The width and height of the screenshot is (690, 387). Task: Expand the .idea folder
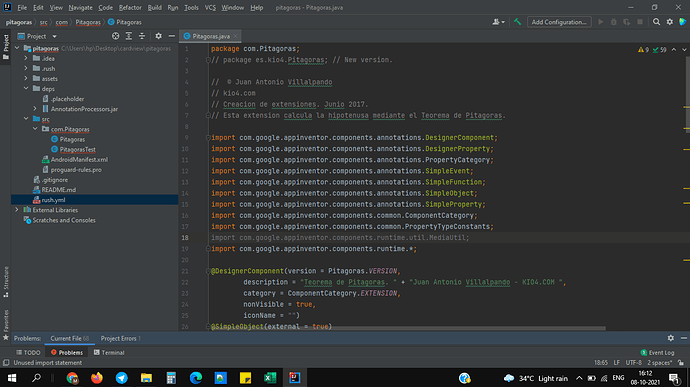pyautogui.click(x=26, y=58)
